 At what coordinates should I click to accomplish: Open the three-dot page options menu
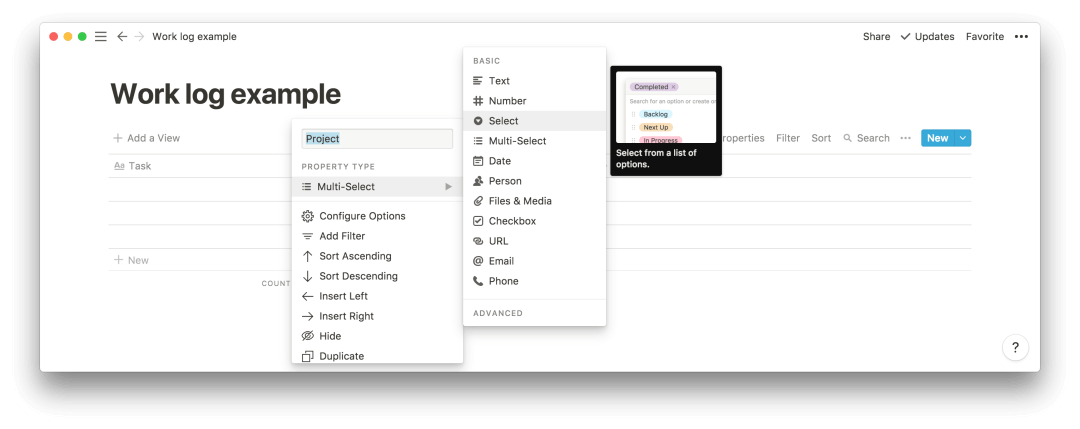[x=1021, y=36]
